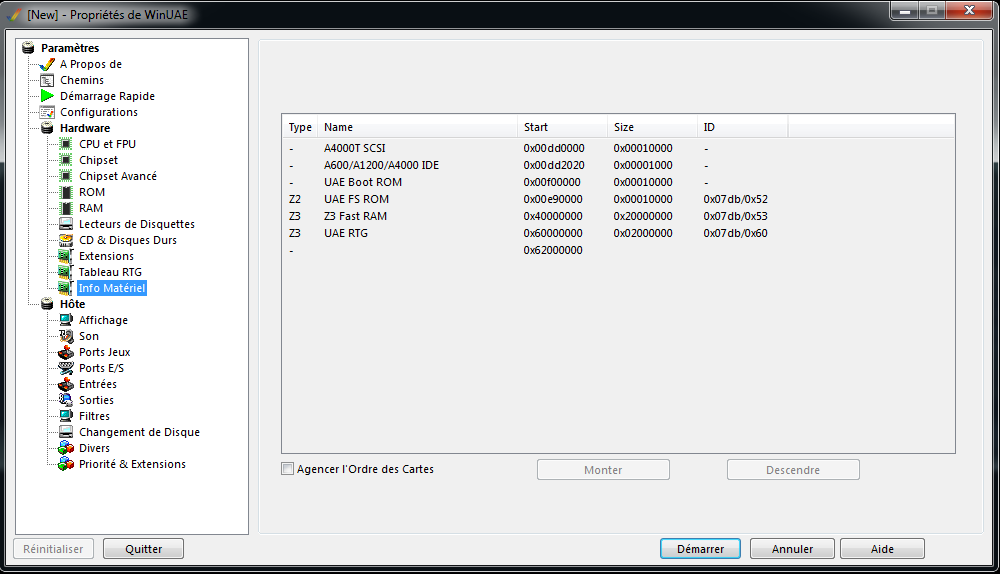Click the green Démarrage Rapide arrow icon
This screenshot has height=574, width=1000.
click(x=47, y=96)
